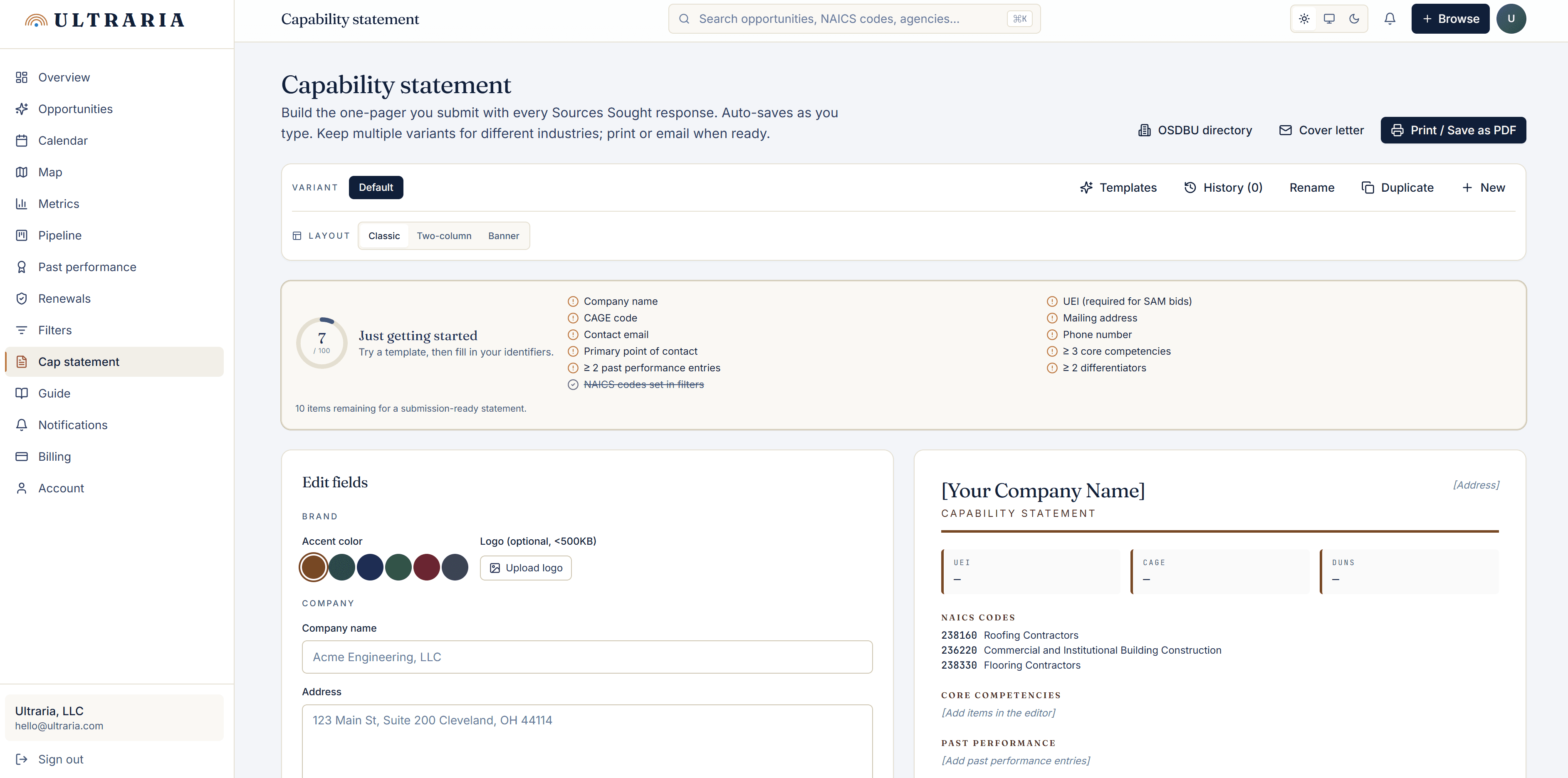Click the Company name checklist item
Image resolution: width=1568 pixels, height=778 pixels.
[613, 301]
